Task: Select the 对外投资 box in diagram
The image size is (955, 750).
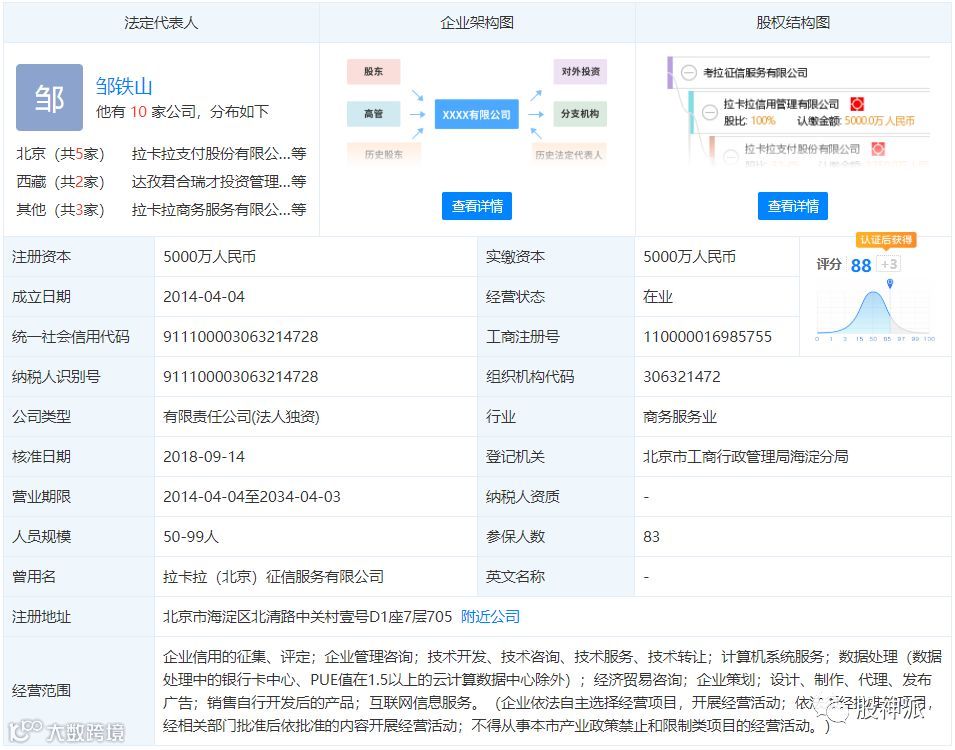Action: coord(580,71)
